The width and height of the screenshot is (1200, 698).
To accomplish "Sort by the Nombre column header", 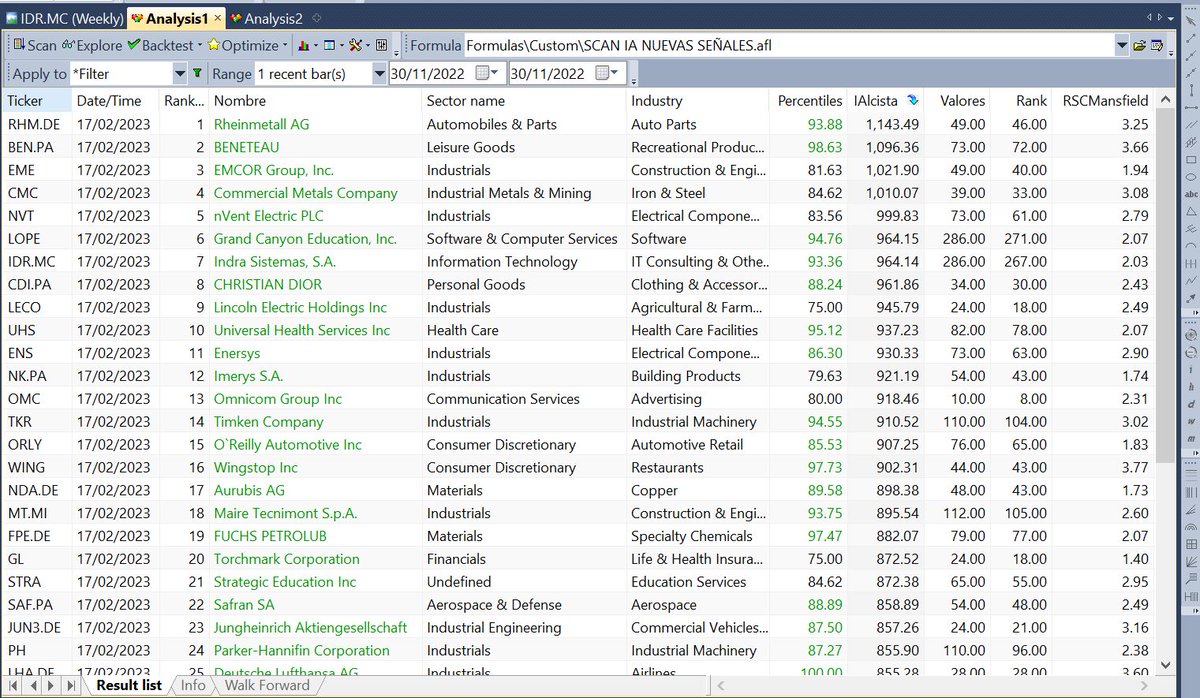I will click(314, 100).
